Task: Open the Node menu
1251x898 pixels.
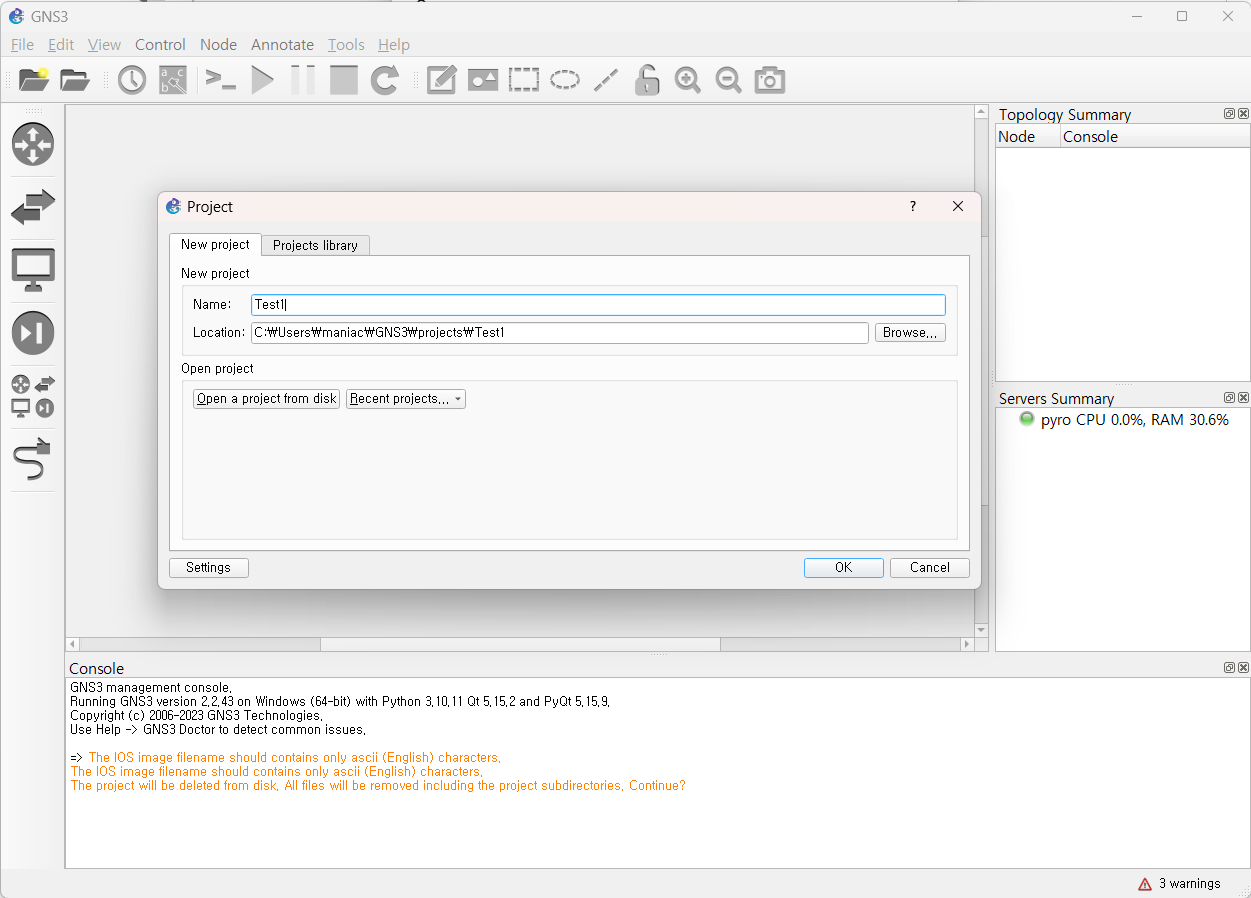Action: [218, 45]
